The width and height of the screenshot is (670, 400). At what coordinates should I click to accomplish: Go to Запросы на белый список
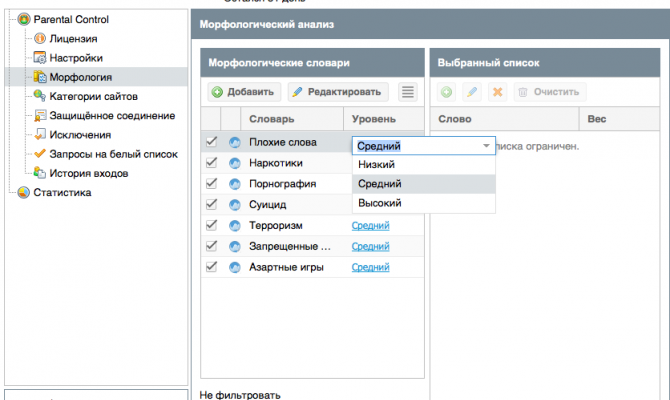(113, 154)
